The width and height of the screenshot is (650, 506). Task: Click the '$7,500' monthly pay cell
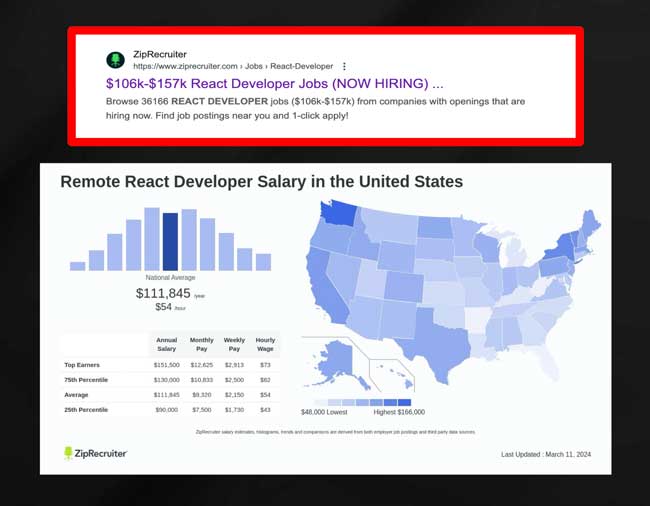[202, 410]
